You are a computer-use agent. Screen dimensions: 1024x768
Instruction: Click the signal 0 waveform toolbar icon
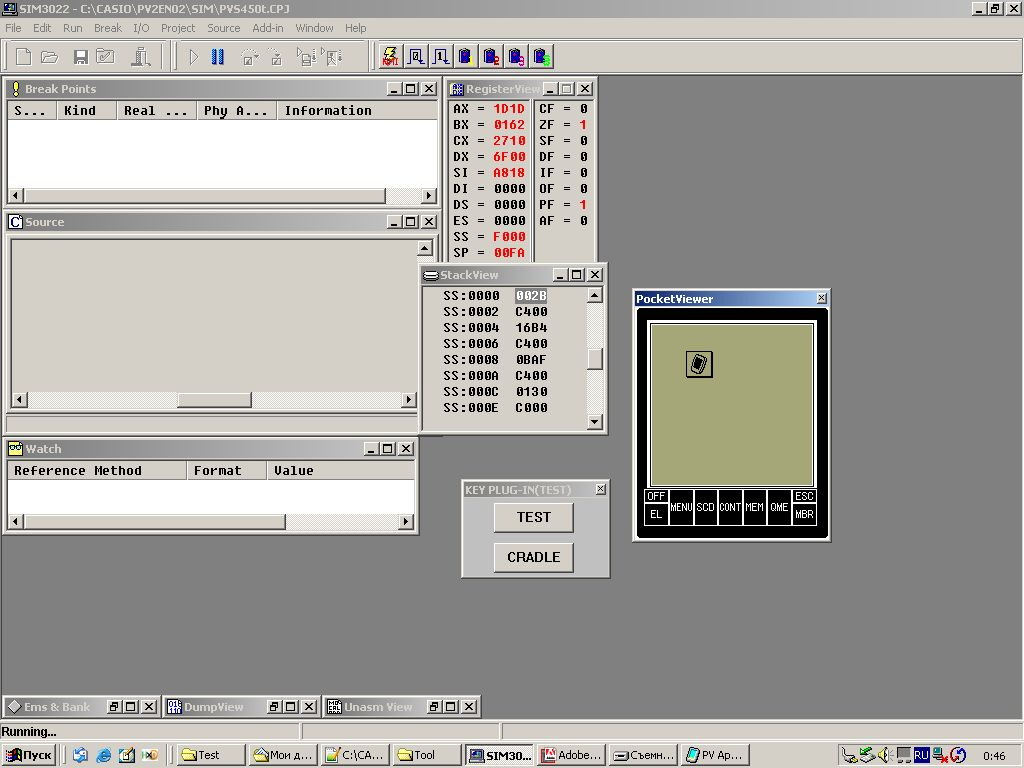coord(416,57)
